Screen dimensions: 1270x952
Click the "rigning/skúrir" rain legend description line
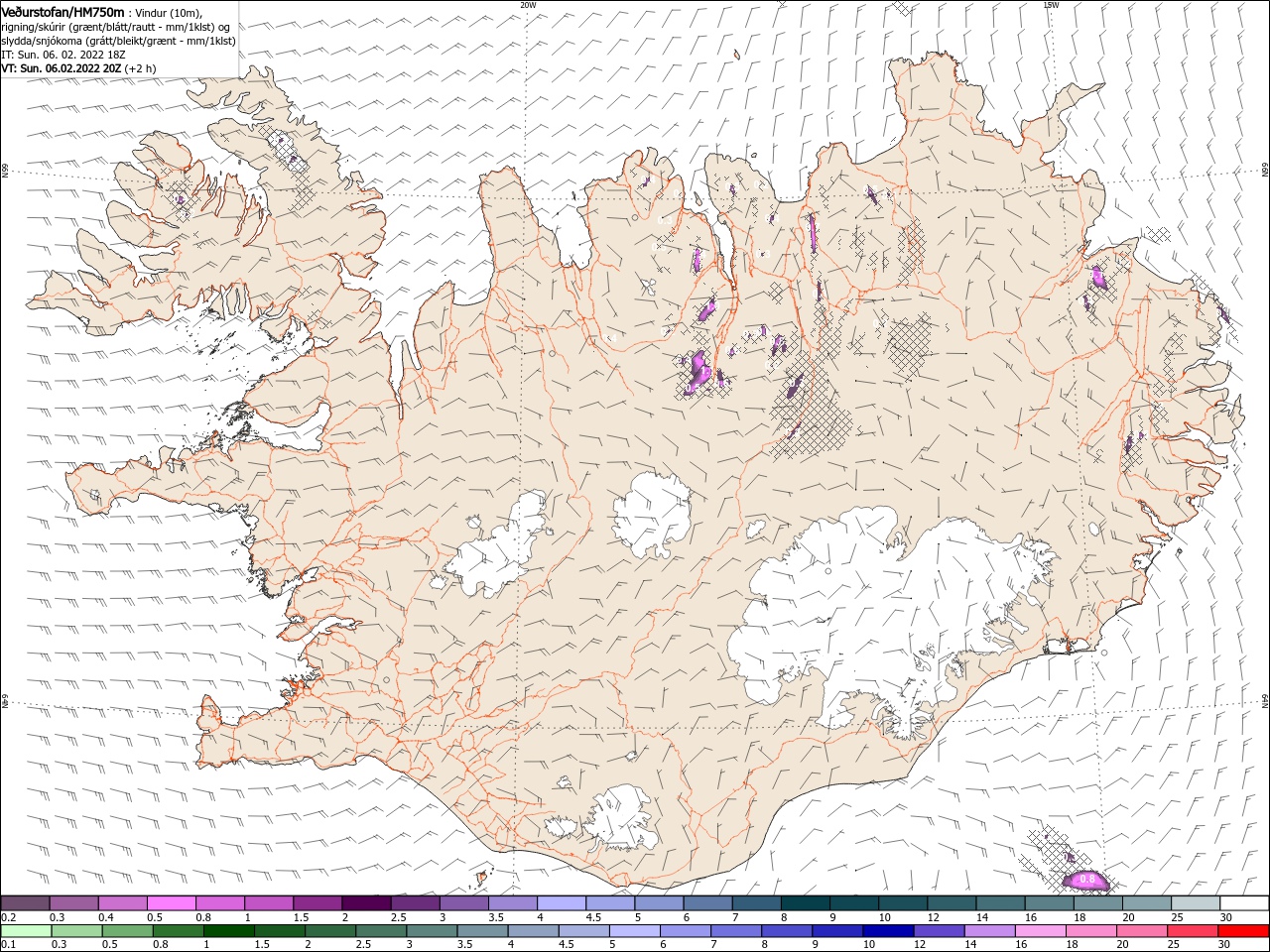[x=117, y=27]
